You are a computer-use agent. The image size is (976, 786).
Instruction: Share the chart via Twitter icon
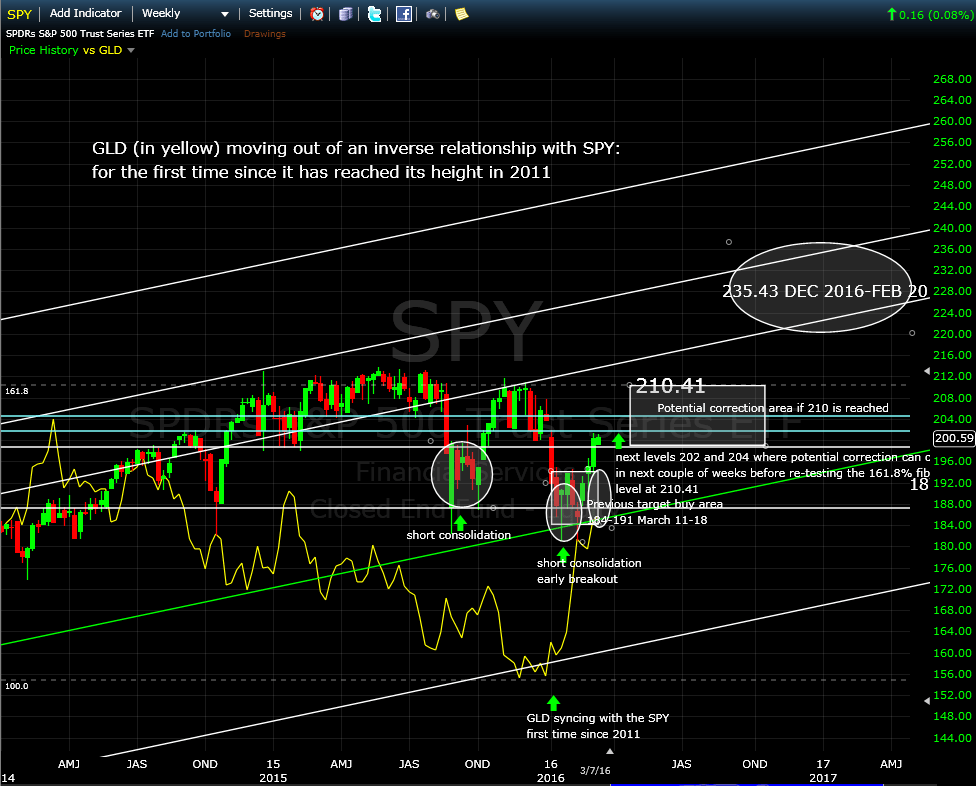point(374,14)
